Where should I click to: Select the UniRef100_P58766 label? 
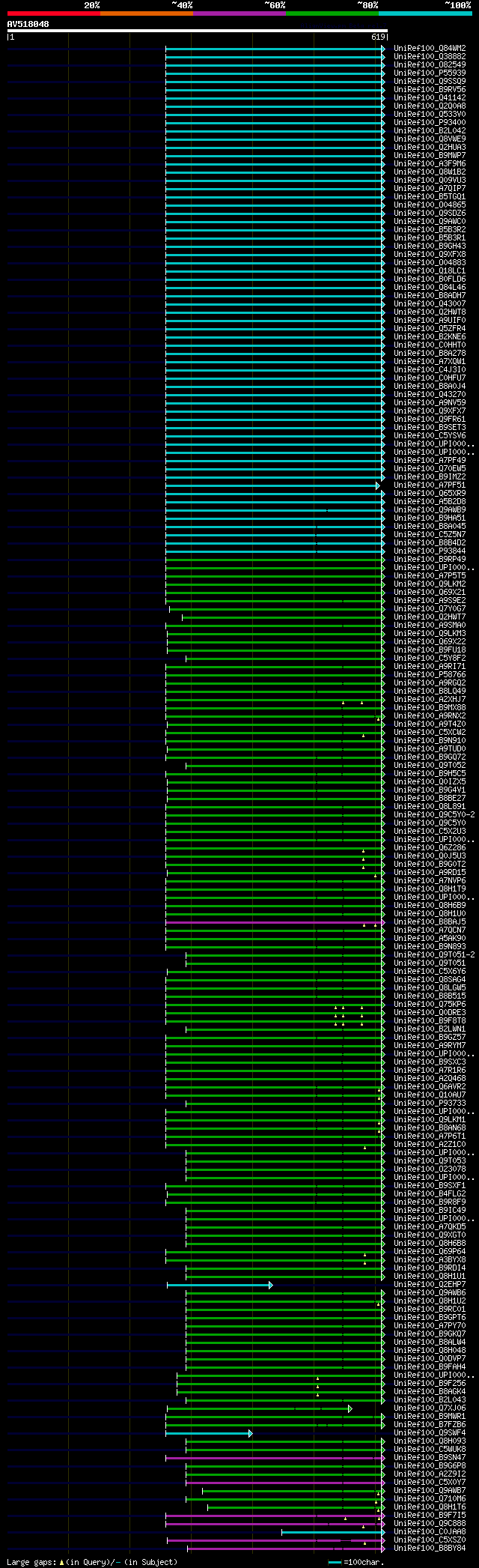point(430,675)
